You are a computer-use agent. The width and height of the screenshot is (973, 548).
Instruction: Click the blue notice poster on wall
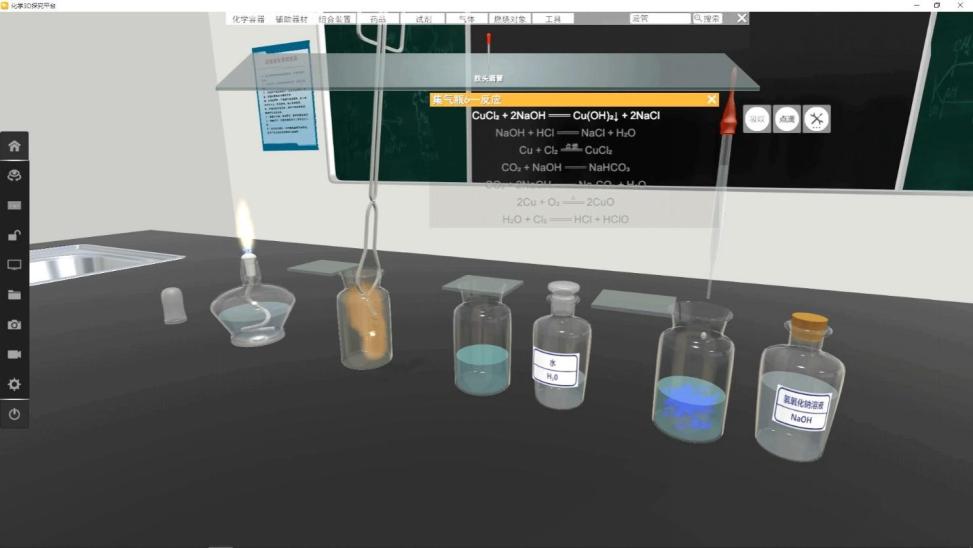[x=285, y=95]
